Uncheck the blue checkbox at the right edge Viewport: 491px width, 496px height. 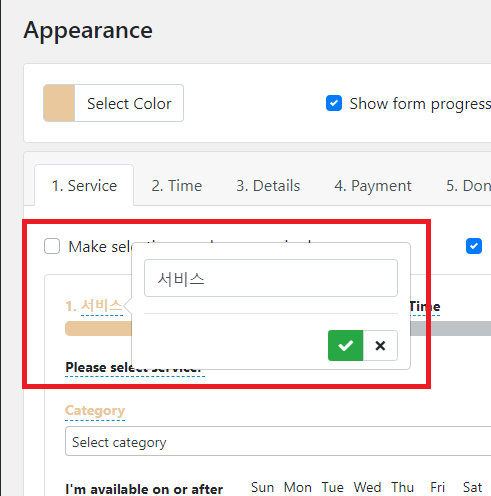click(x=474, y=246)
